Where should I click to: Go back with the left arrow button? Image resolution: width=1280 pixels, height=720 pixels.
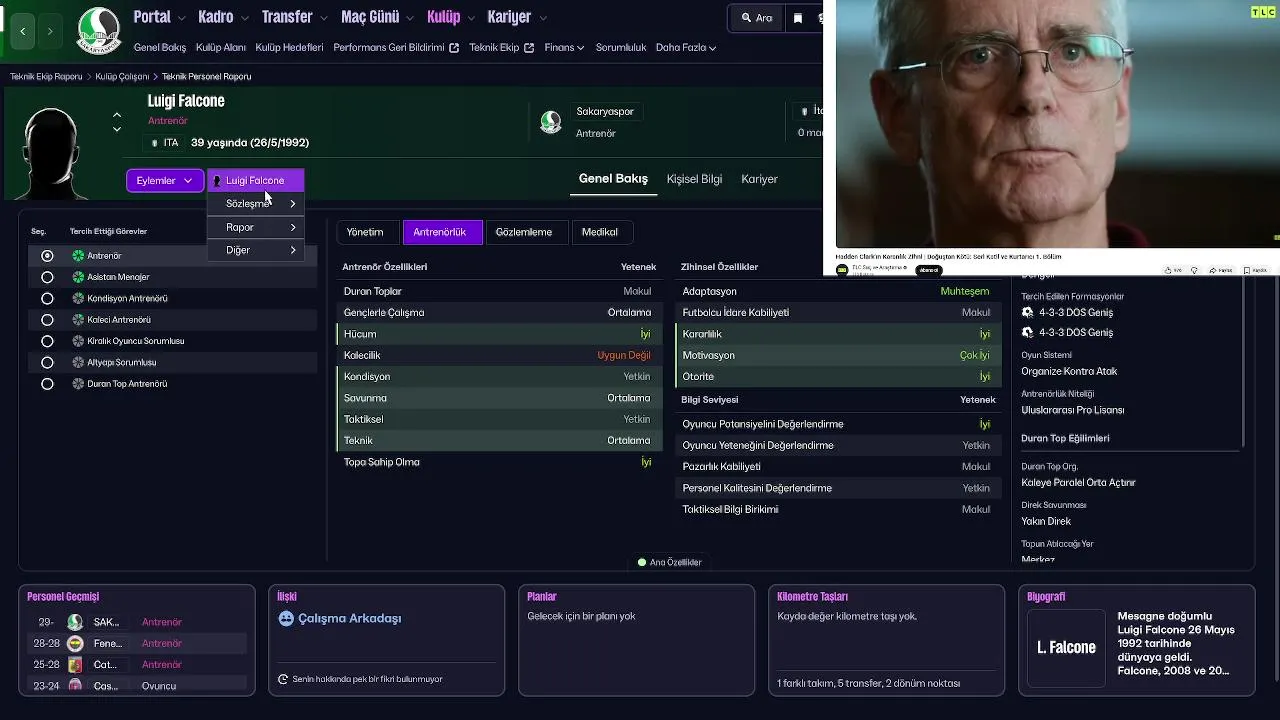click(23, 32)
